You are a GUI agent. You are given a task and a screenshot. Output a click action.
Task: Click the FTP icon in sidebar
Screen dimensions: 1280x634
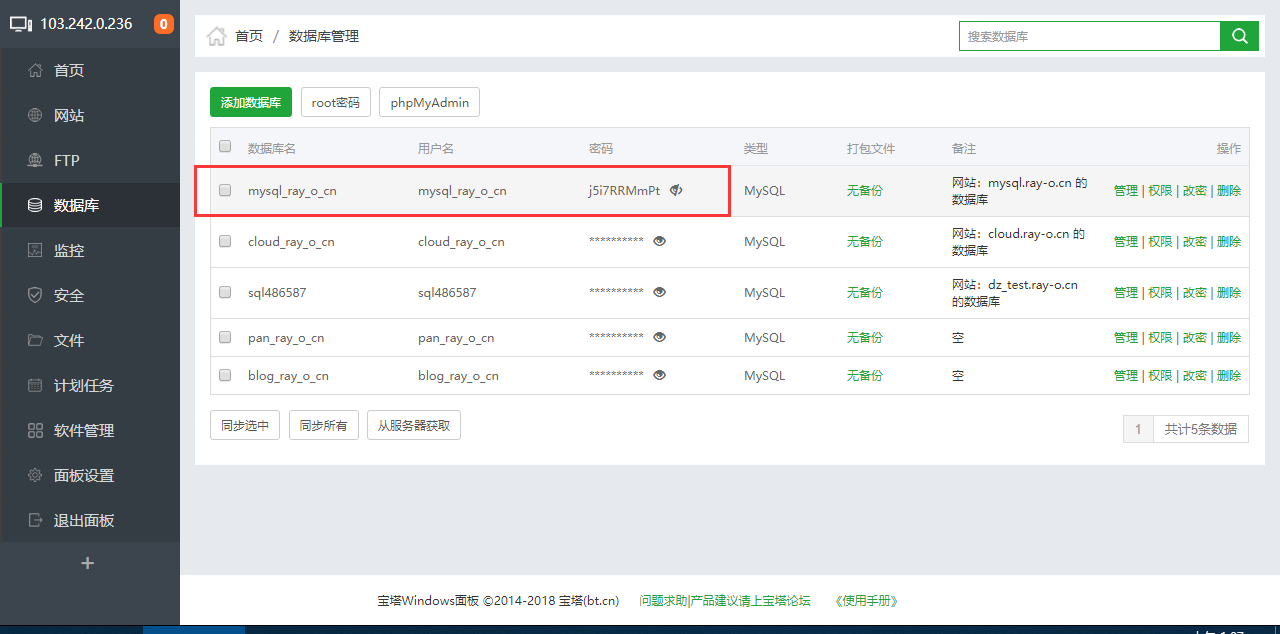tap(35, 161)
